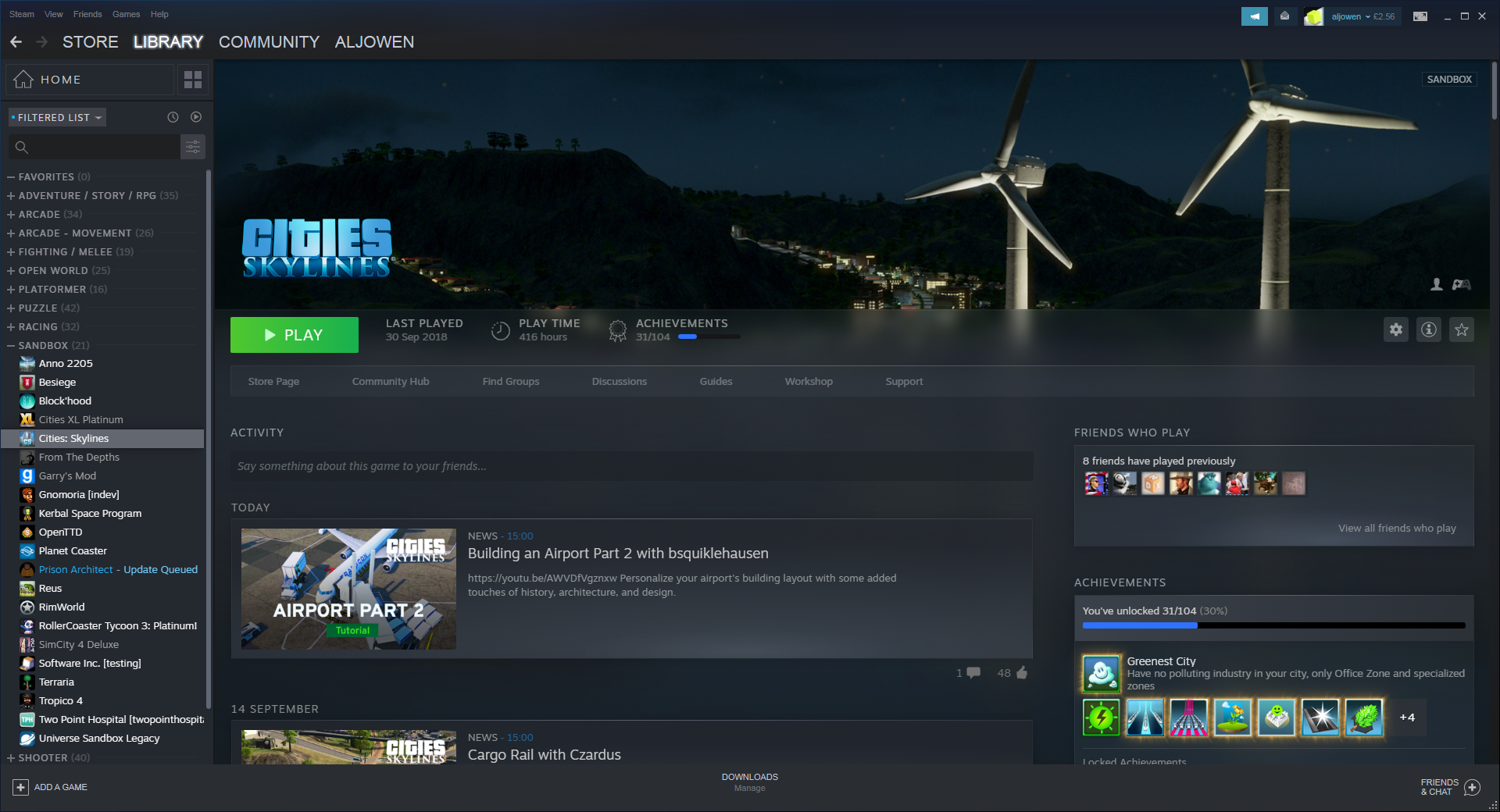Screen dimensions: 1500x812
Task: Click the SANDBOX category tag
Action: click(1449, 80)
